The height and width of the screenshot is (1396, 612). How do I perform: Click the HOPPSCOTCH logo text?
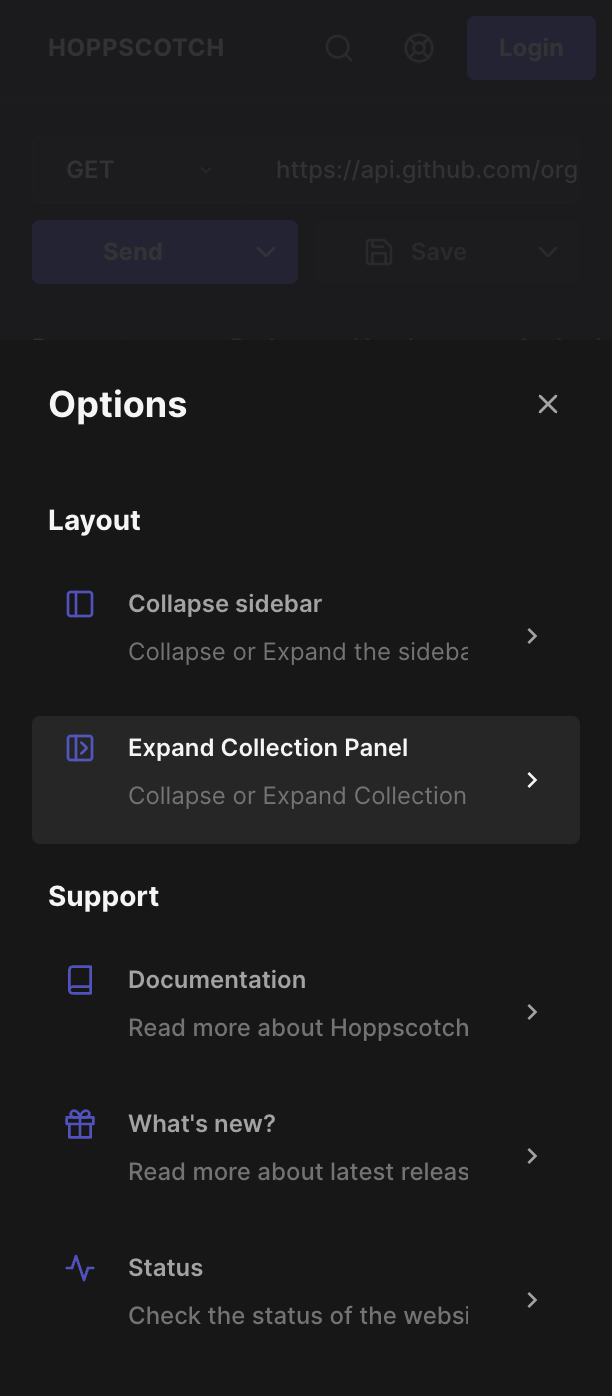tap(136, 47)
